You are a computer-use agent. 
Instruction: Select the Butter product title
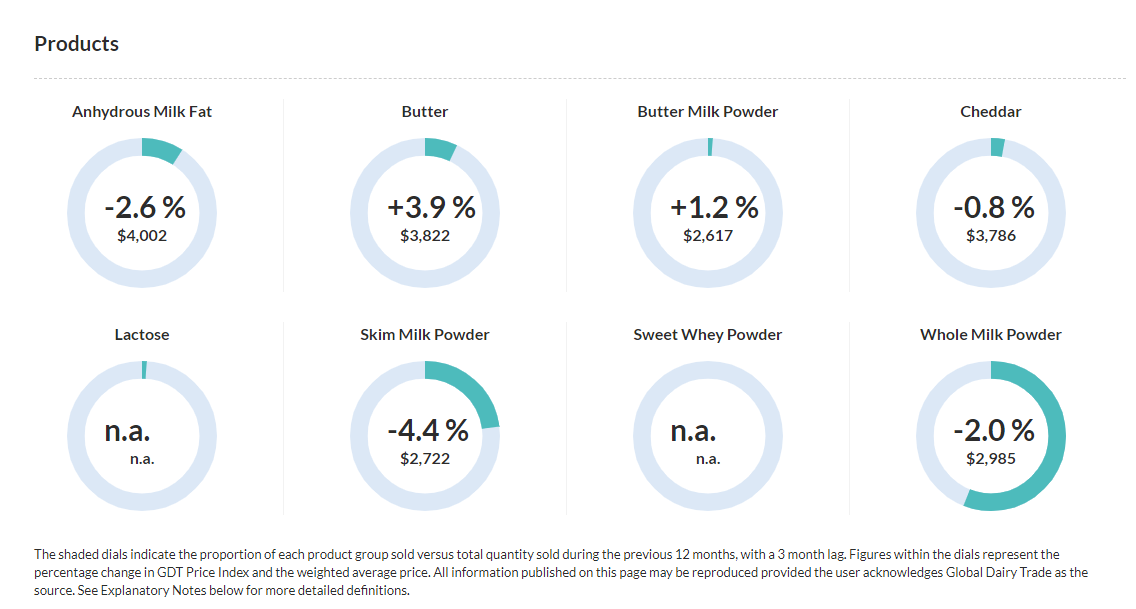tap(425, 112)
